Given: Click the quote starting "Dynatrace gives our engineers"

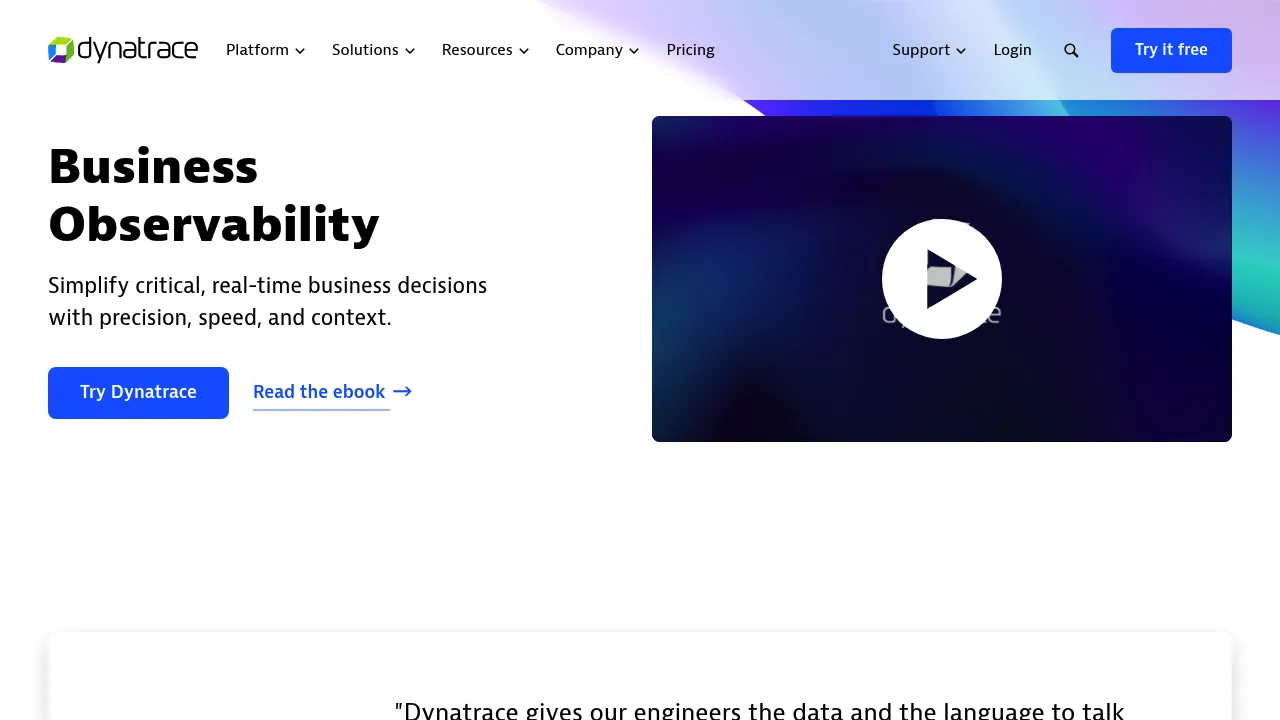Looking at the screenshot, I should point(760,710).
